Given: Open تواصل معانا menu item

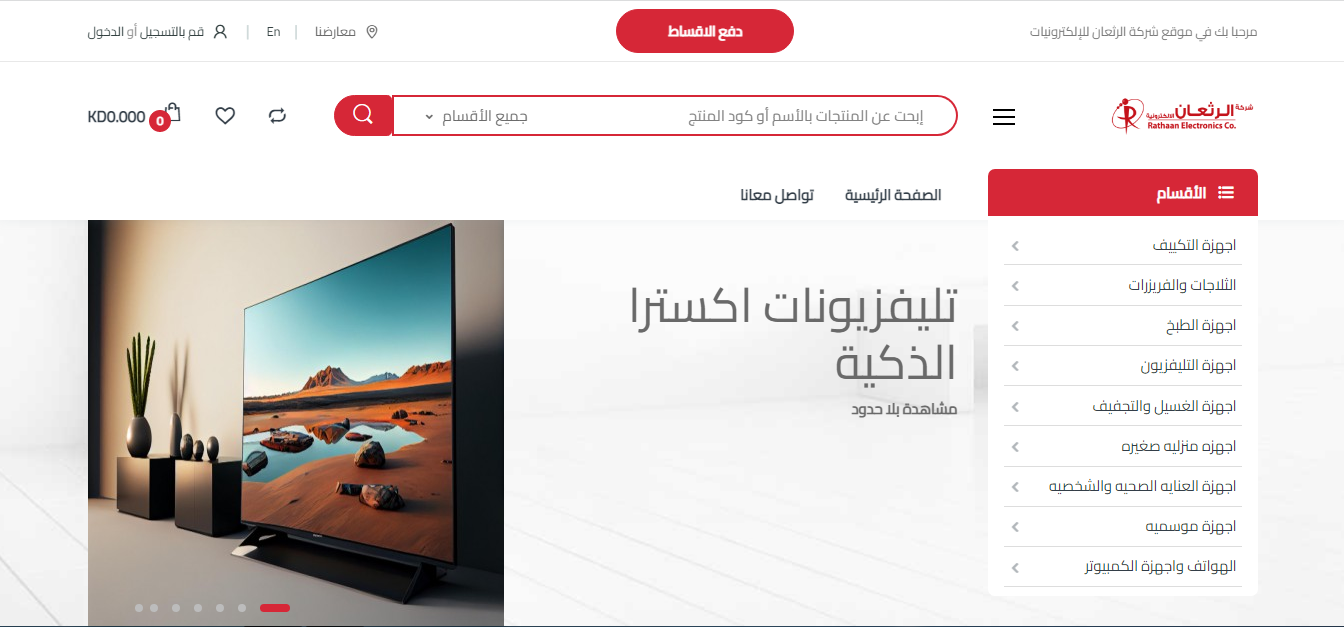Looking at the screenshot, I should point(777,195).
